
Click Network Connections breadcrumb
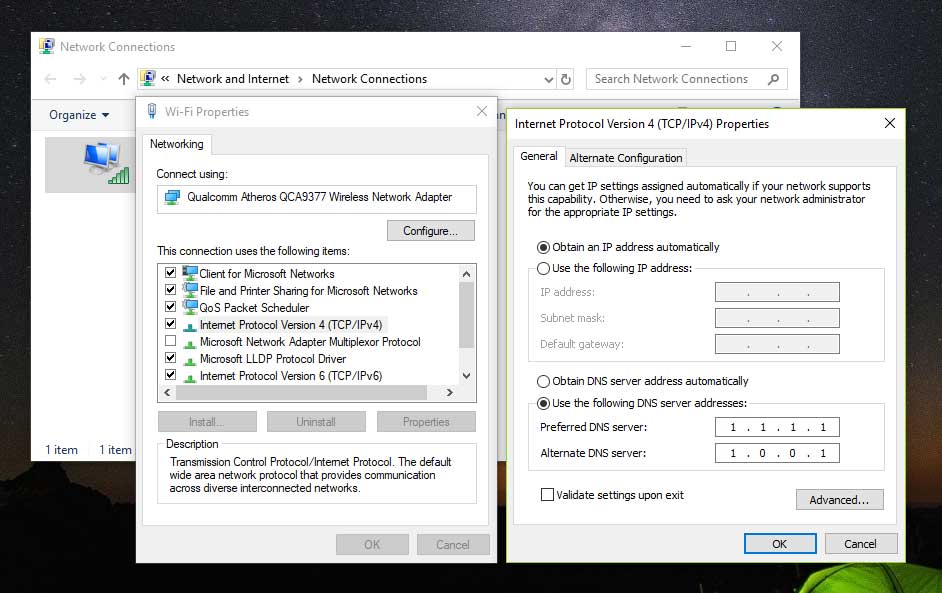point(369,79)
